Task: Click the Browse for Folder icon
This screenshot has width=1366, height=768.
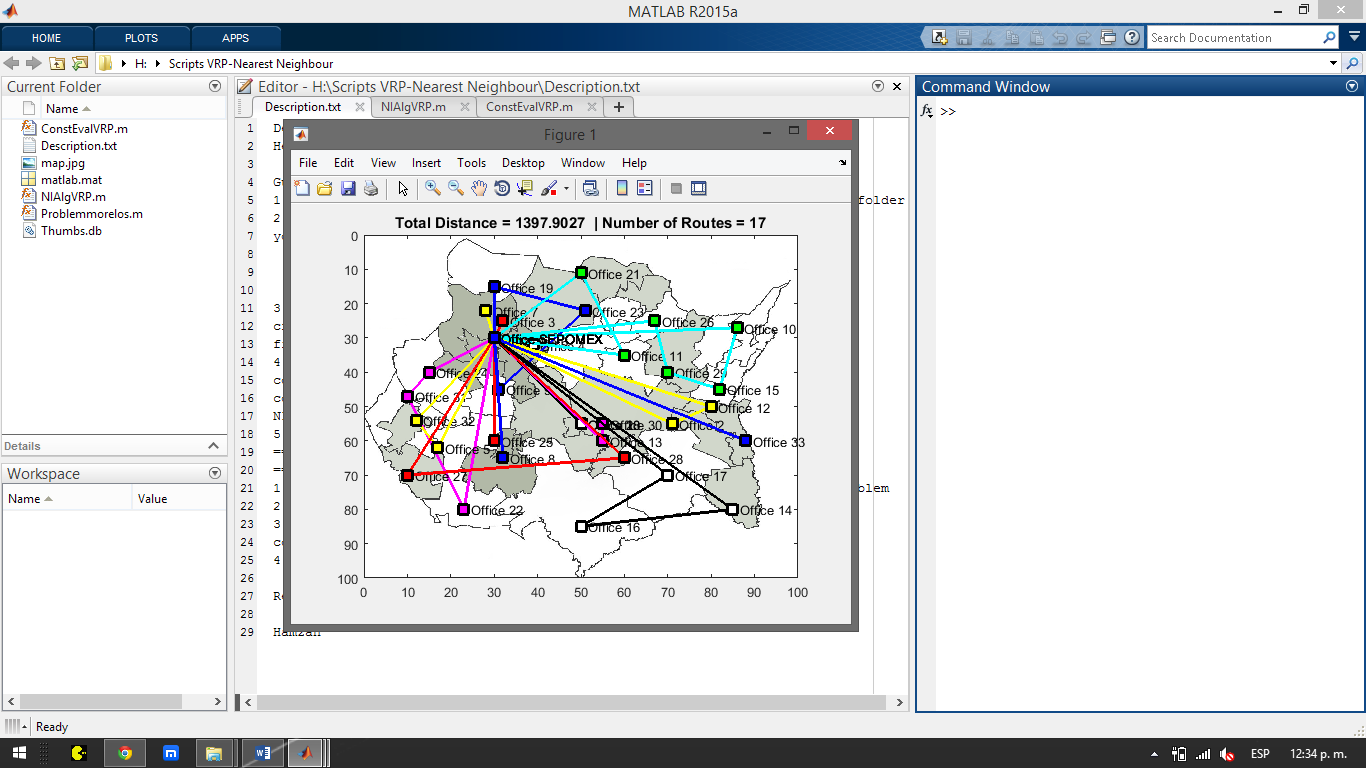Action: 80,63
